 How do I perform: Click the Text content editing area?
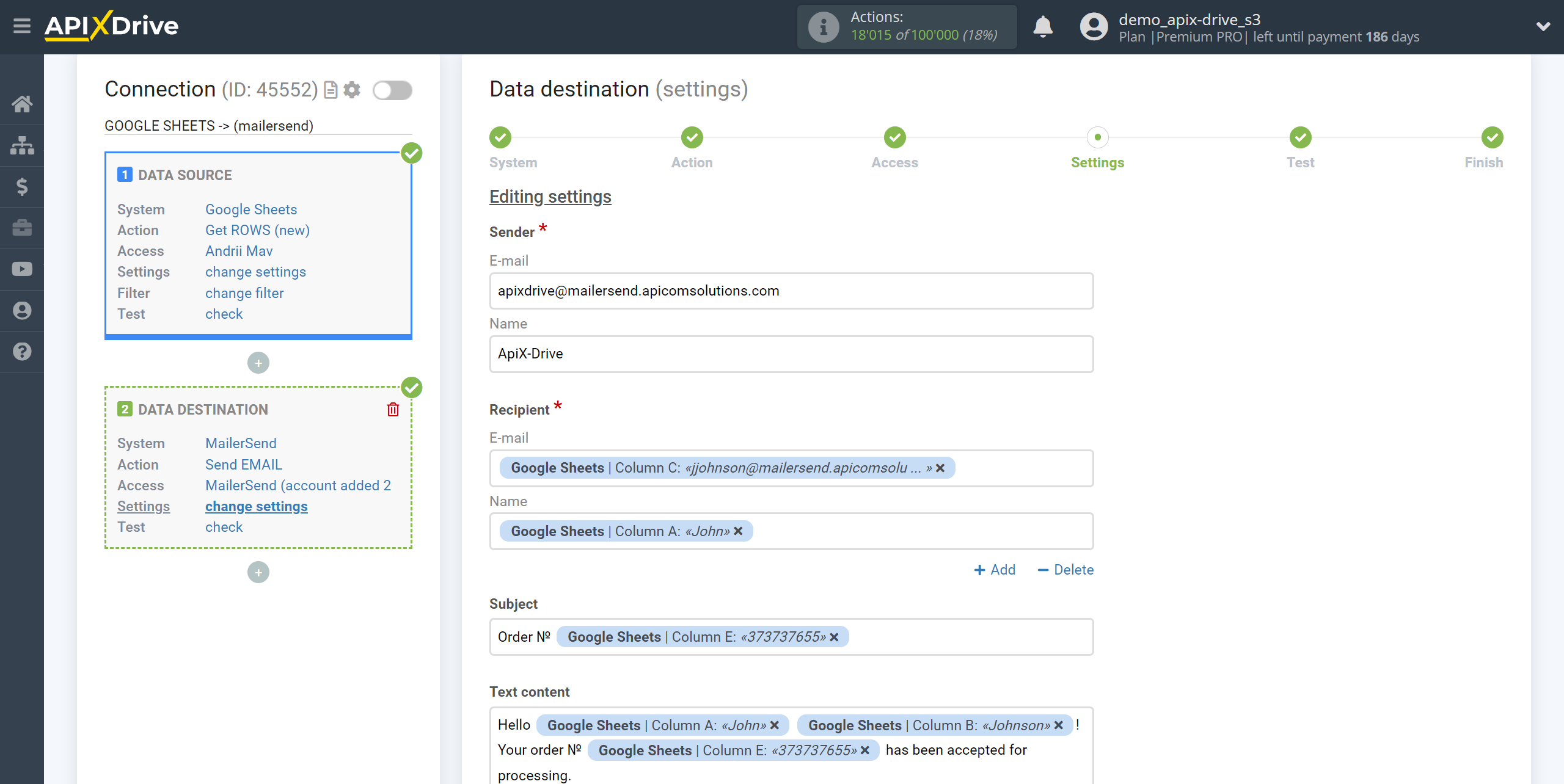click(x=791, y=746)
